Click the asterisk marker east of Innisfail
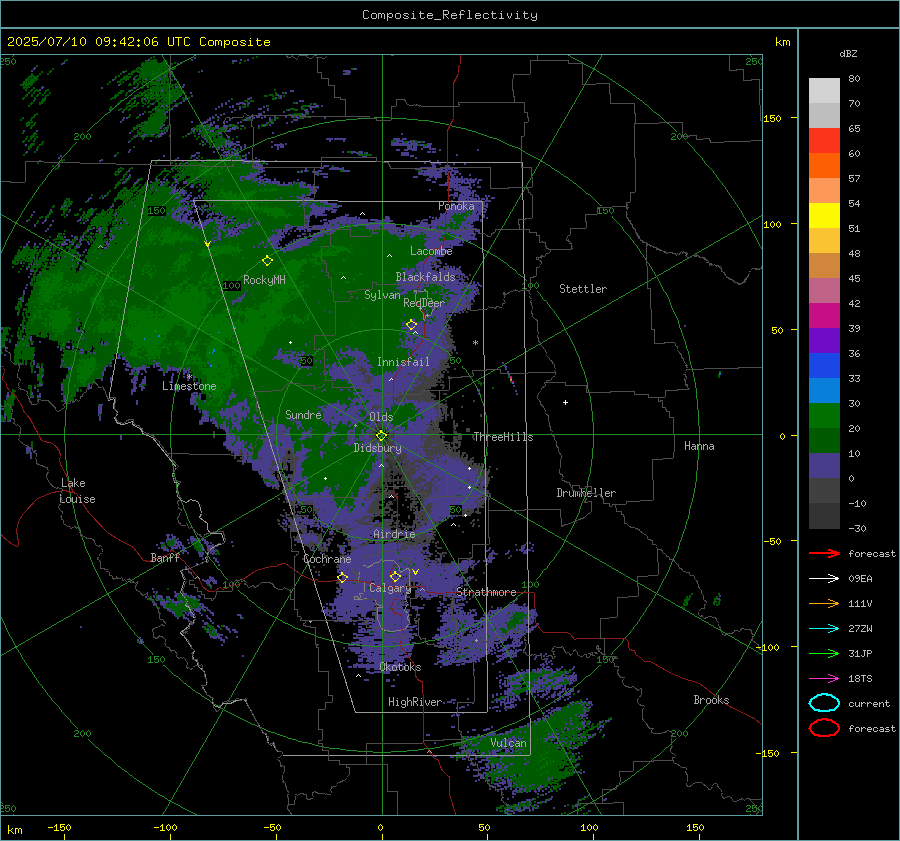 [475, 343]
